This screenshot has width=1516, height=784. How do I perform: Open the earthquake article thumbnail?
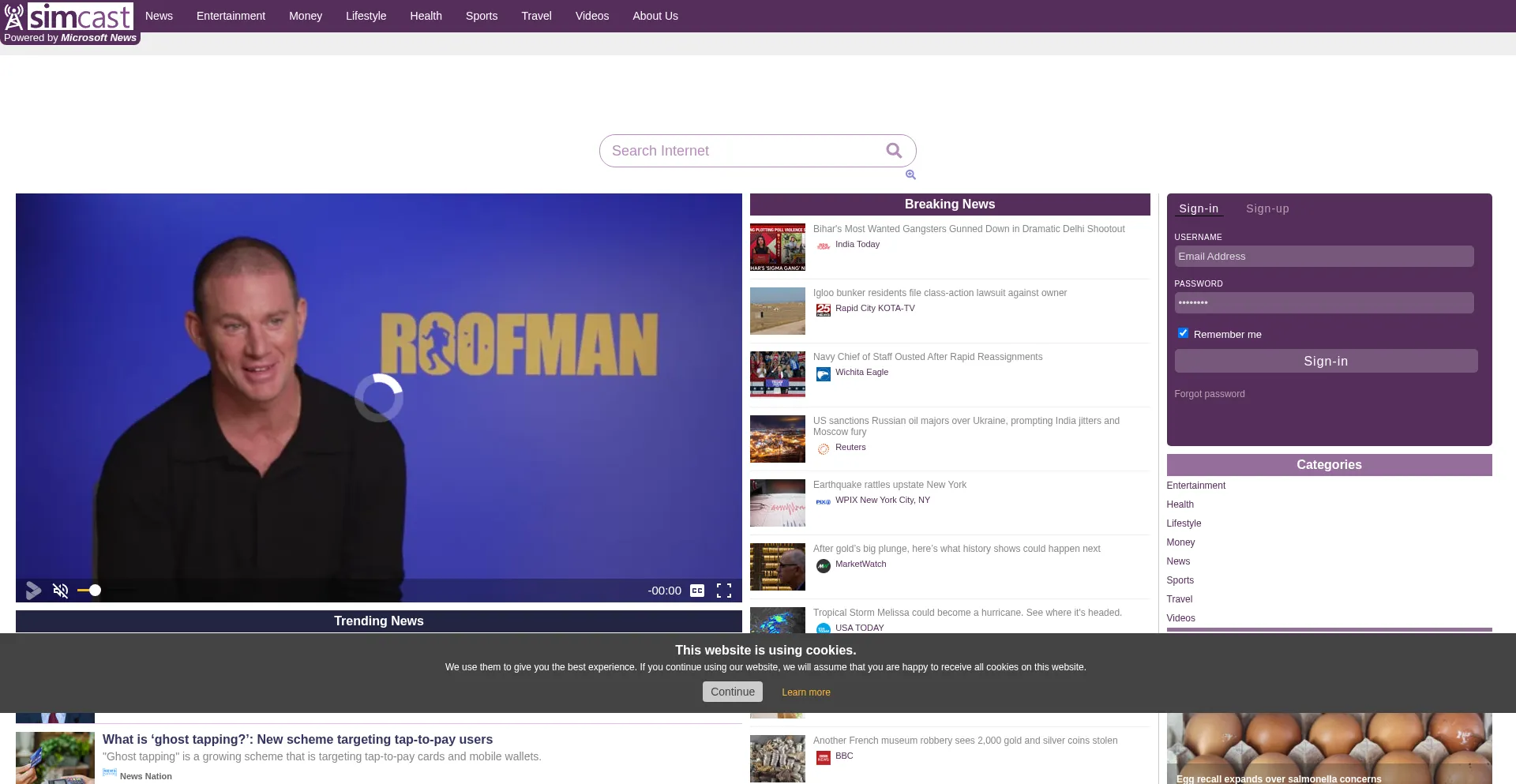point(778,503)
